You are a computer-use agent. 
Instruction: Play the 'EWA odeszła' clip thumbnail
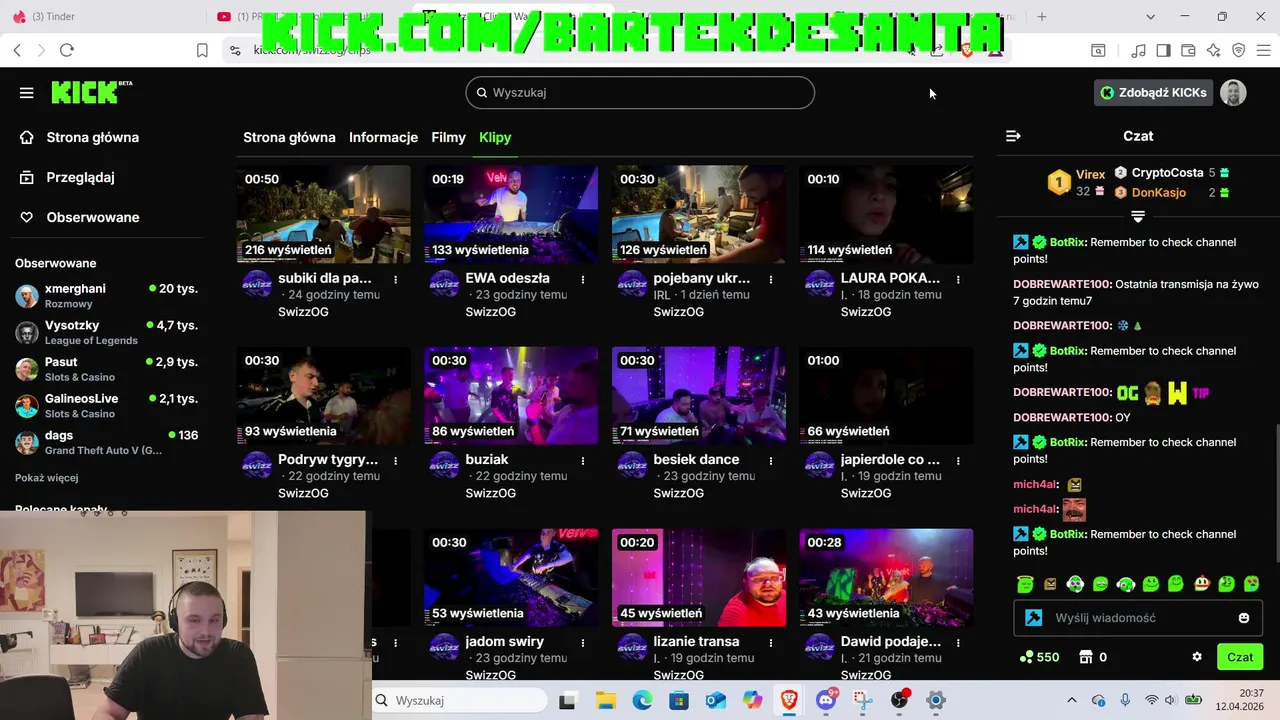[x=511, y=215]
